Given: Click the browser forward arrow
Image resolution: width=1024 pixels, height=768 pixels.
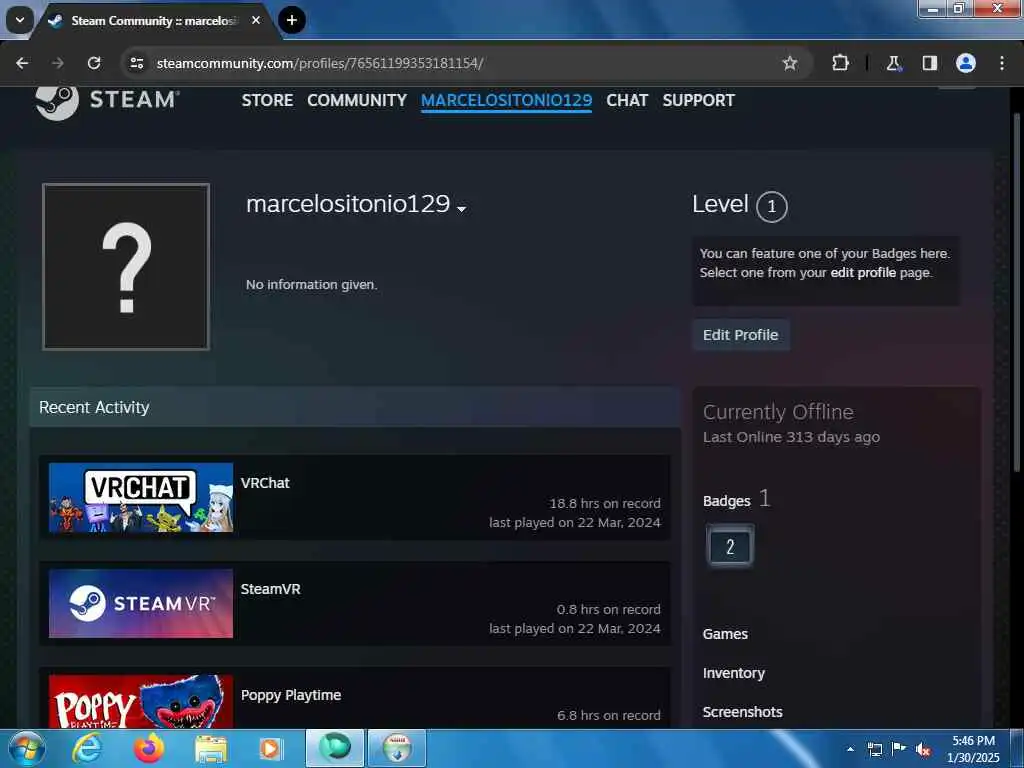Looking at the screenshot, I should (x=58, y=63).
